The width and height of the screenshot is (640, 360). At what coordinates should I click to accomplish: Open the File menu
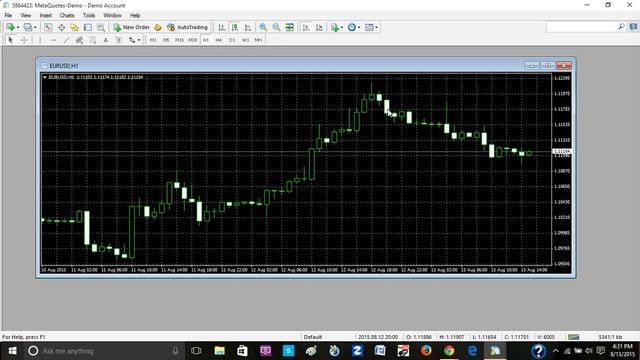click(8, 15)
